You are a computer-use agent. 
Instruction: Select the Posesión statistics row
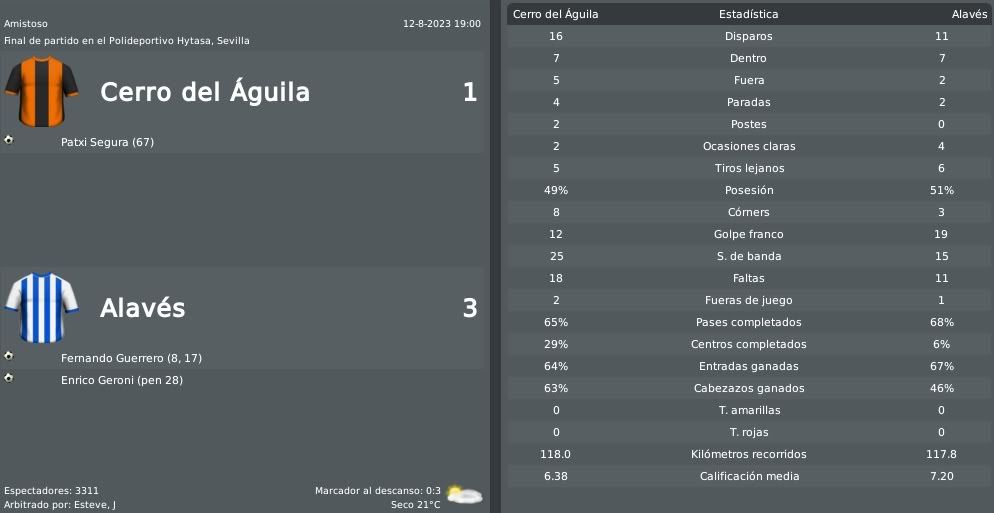pos(749,190)
